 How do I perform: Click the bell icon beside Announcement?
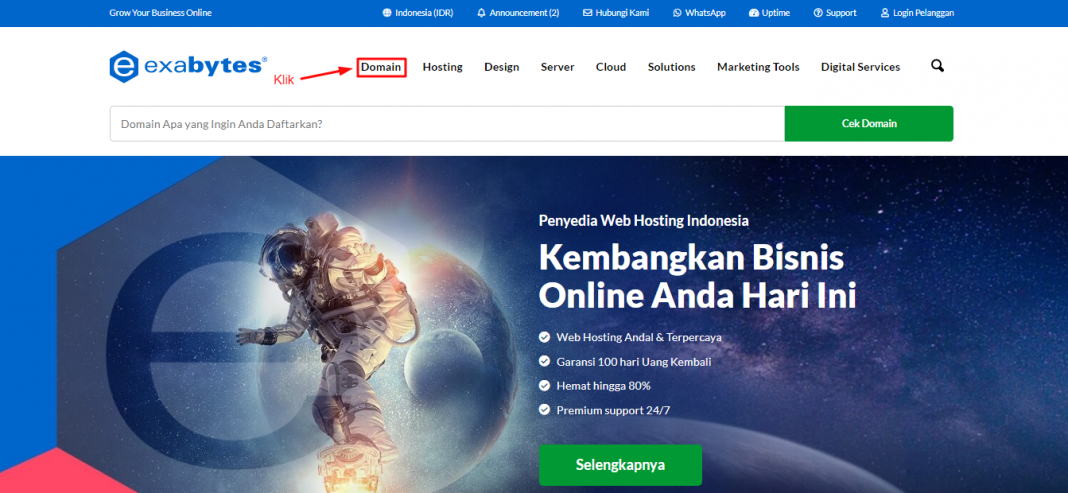pyautogui.click(x=482, y=13)
